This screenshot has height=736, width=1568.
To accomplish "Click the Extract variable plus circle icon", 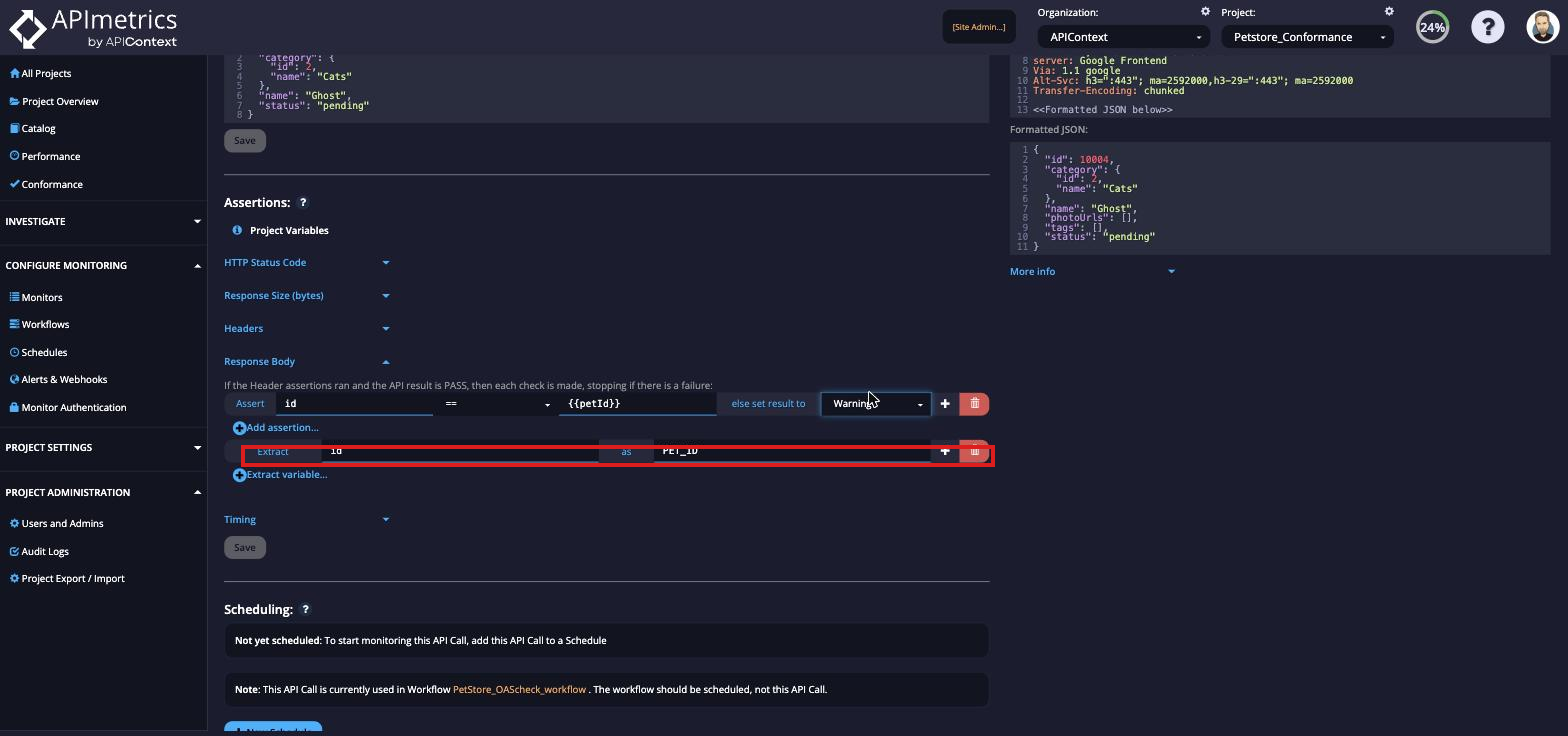I will click(239, 475).
